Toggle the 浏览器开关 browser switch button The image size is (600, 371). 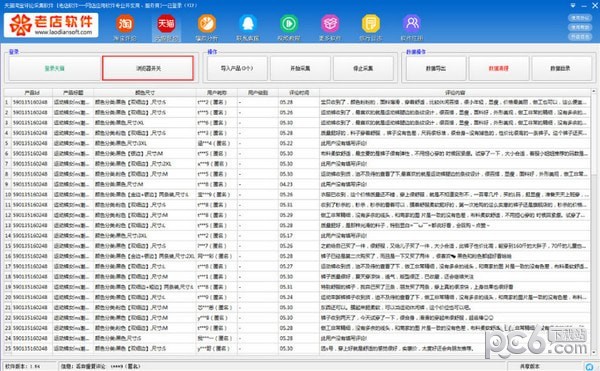(x=148, y=68)
